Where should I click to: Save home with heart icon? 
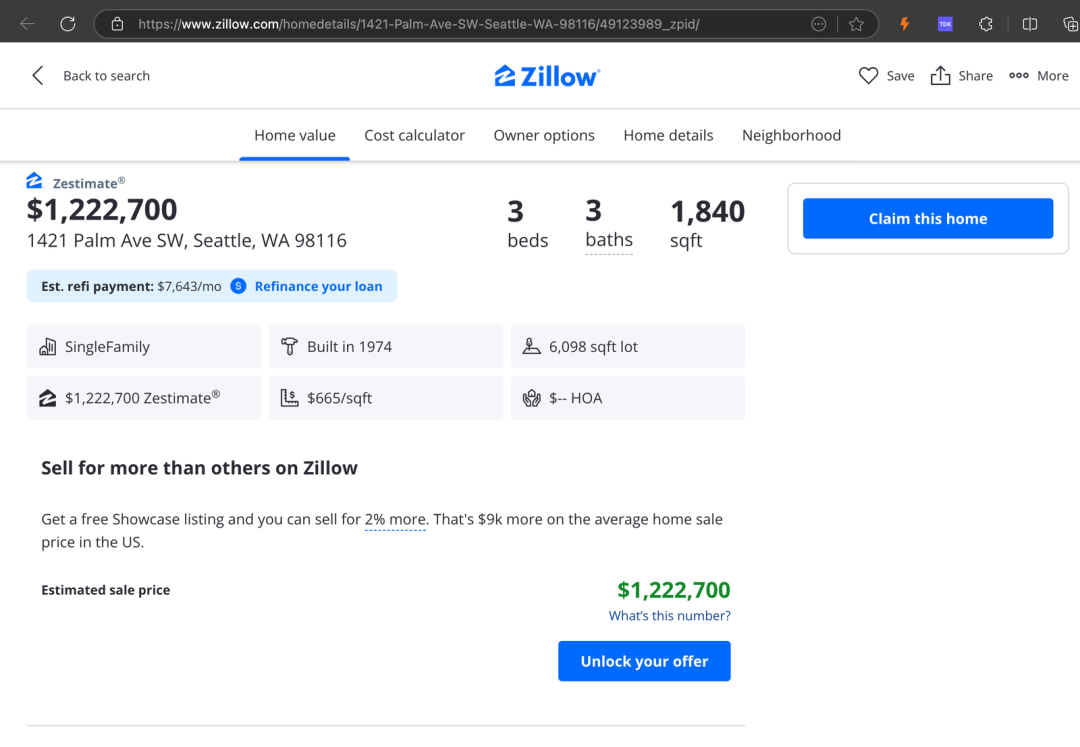point(869,76)
